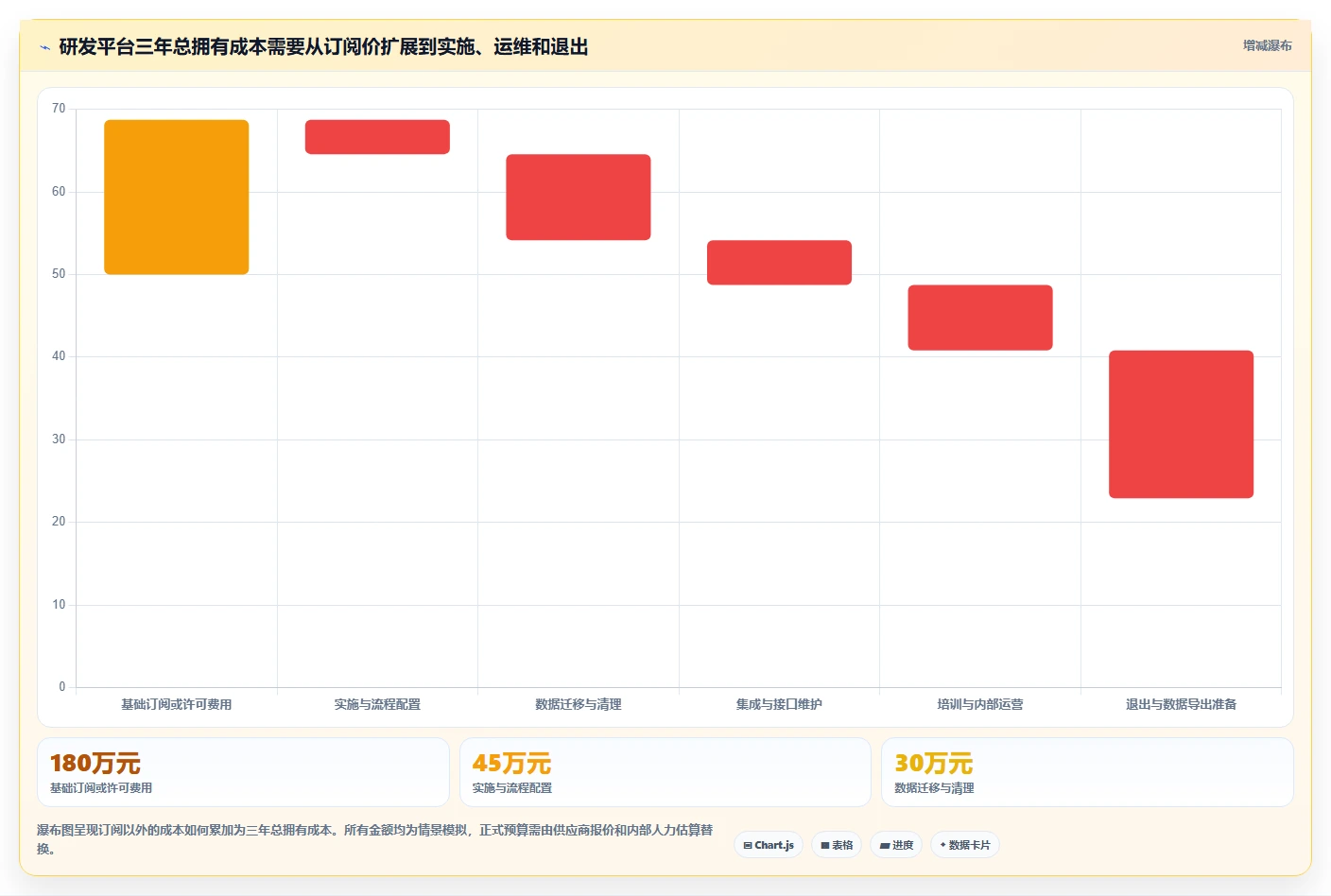Screen dimensions: 1331x896
Task: Click the 进度 tag chip
Action: coord(896,845)
